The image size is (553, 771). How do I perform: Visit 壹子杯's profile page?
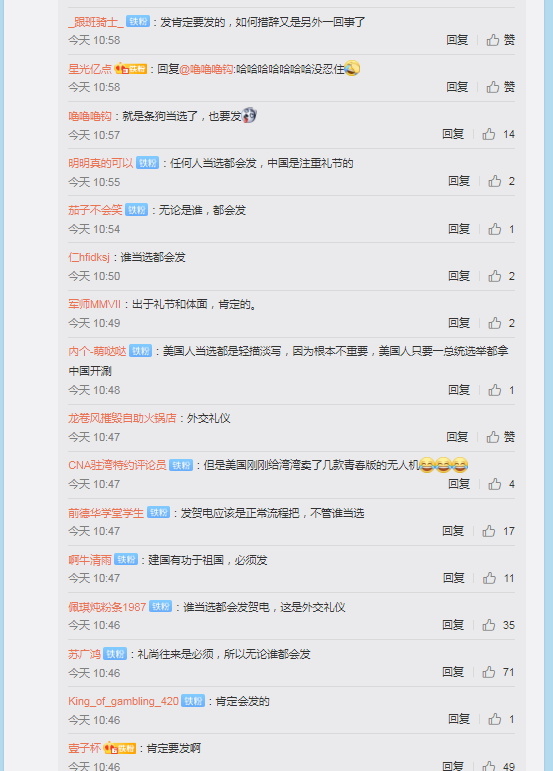pos(85,748)
